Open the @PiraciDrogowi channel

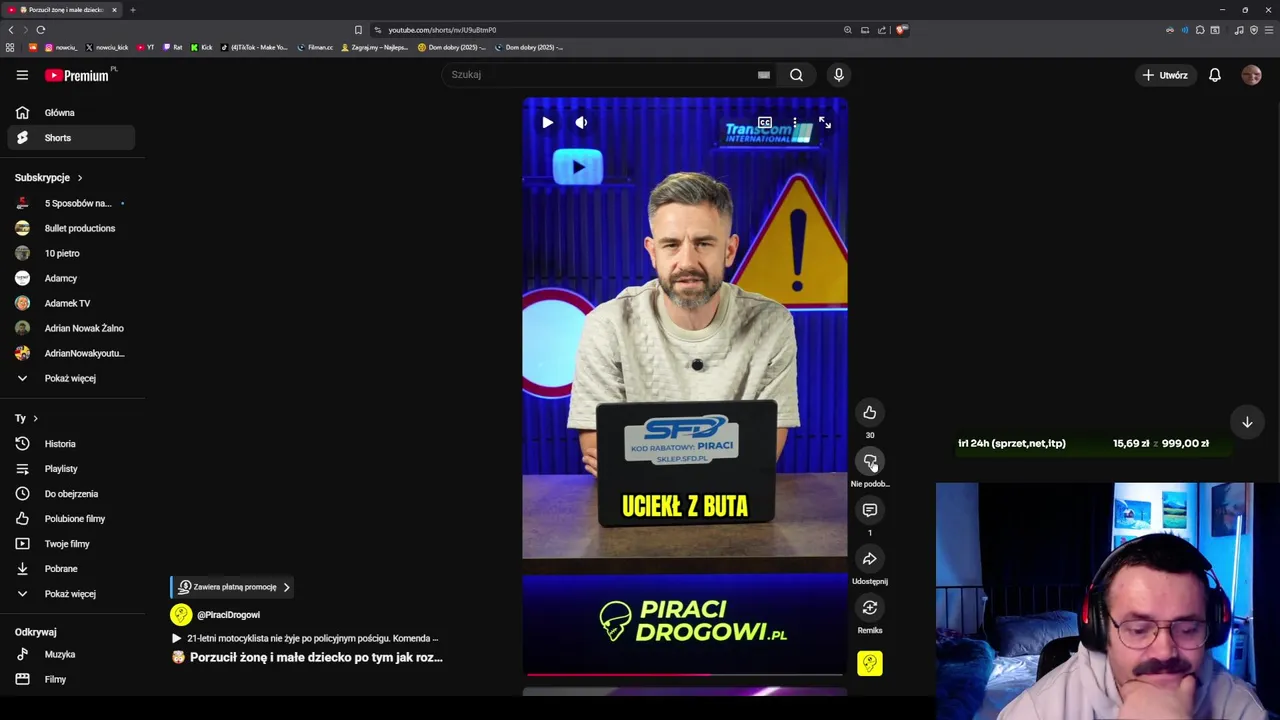point(228,615)
